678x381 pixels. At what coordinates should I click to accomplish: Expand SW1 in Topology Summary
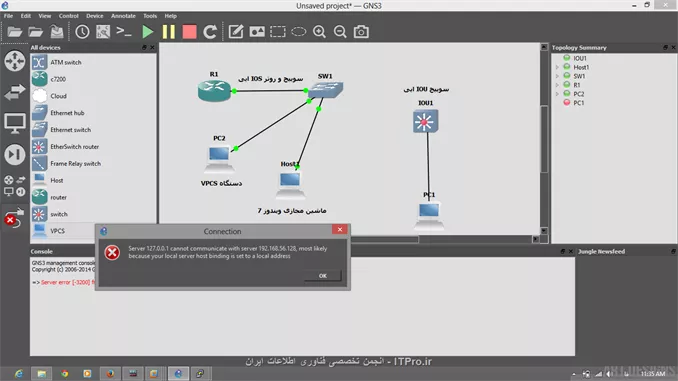557,76
